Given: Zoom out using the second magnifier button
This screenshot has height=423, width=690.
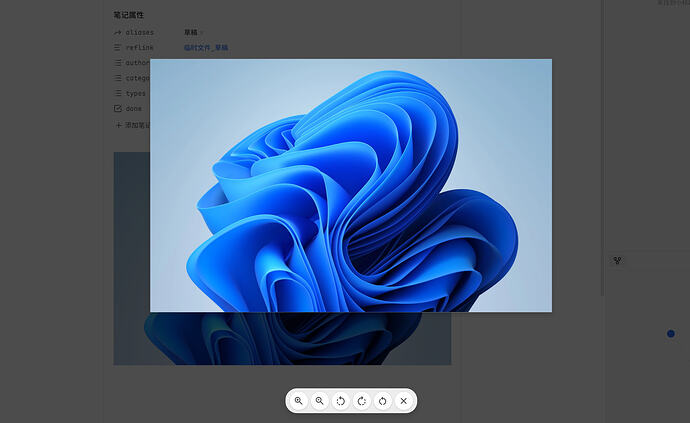Looking at the screenshot, I should [x=320, y=401].
